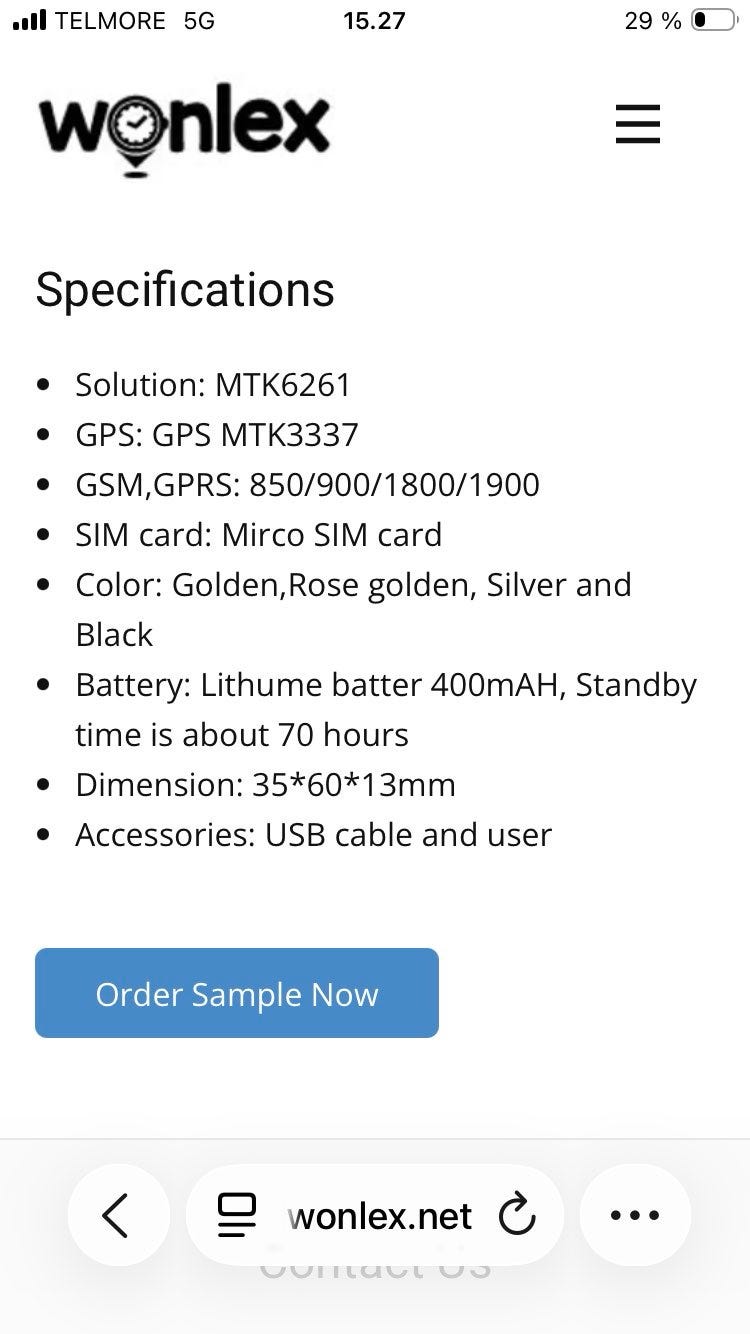Tap the GPS MTK3337 specification line

coord(216,435)
